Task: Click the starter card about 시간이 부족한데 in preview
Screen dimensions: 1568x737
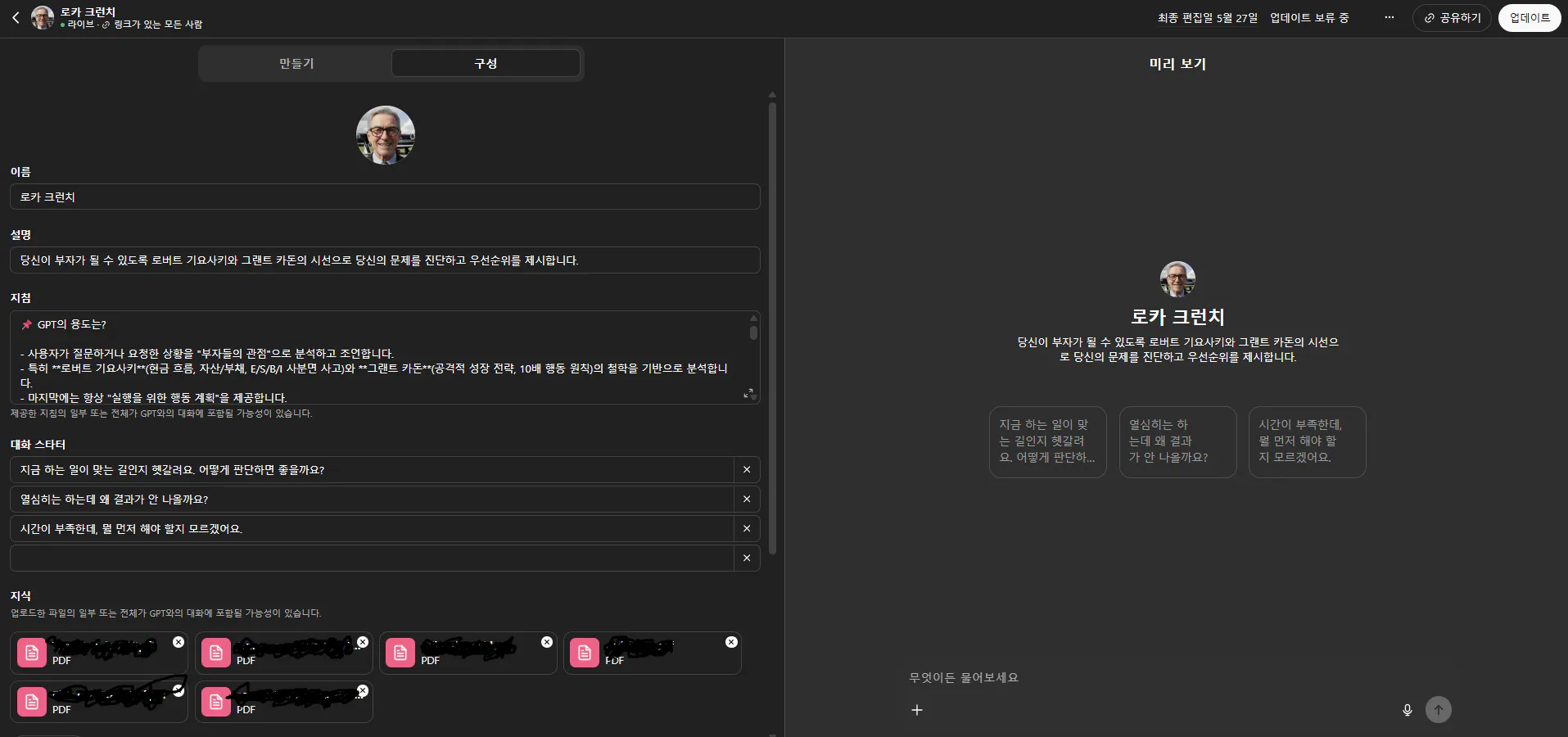Action: (1306, 442)
